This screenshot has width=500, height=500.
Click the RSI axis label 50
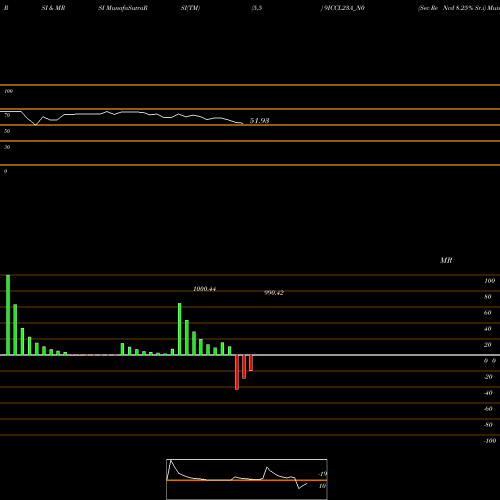tap(7, 131)
